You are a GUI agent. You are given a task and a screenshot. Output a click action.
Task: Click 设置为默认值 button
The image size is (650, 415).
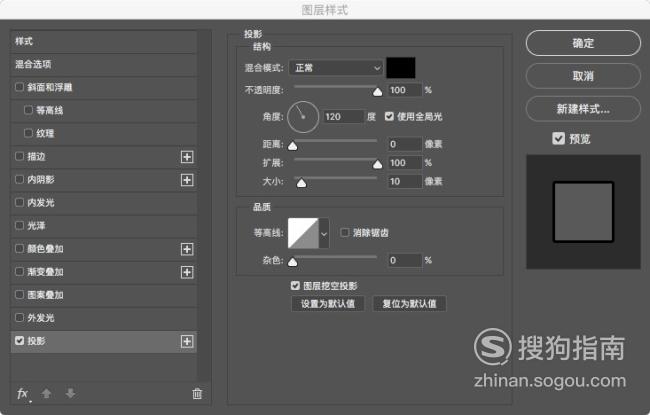pos(328,303)
